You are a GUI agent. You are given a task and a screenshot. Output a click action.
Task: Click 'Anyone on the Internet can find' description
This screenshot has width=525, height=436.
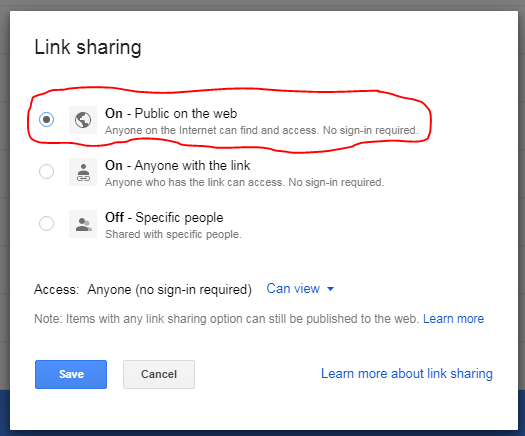(x=261, y=130)
